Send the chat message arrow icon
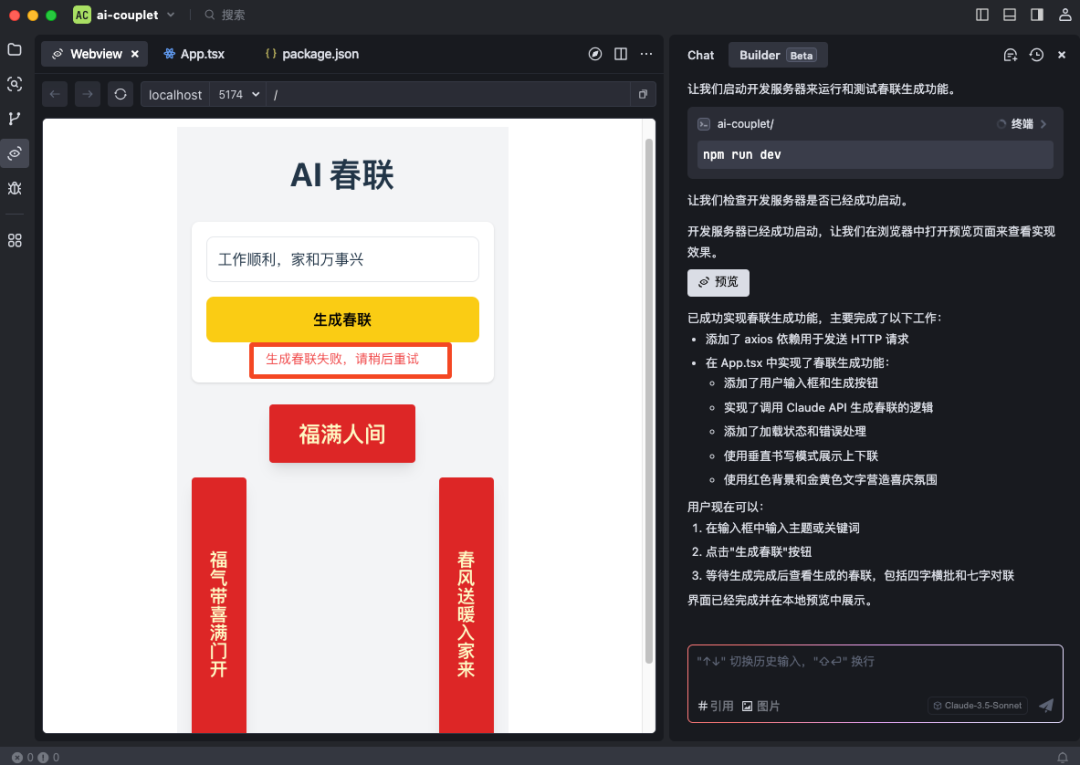1080x765 pixels. click(1046, 705)
